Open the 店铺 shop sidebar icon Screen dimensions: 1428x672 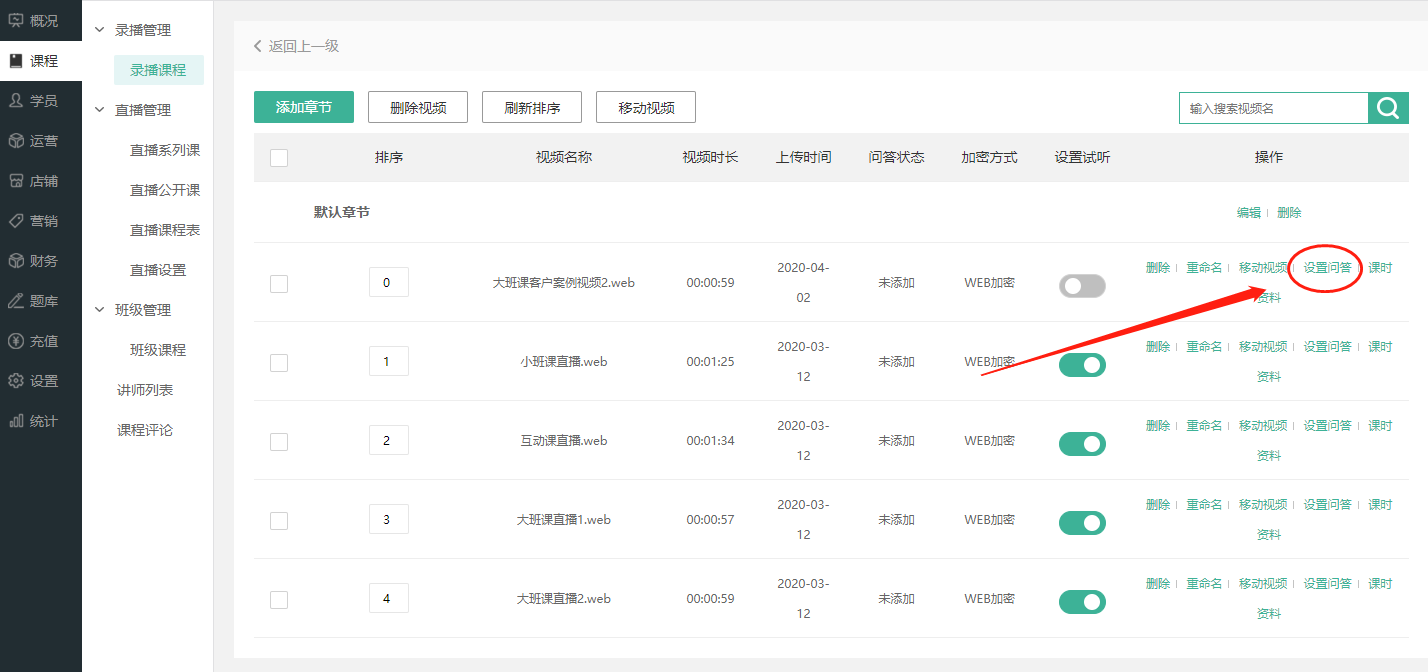(x=16, y=180)
